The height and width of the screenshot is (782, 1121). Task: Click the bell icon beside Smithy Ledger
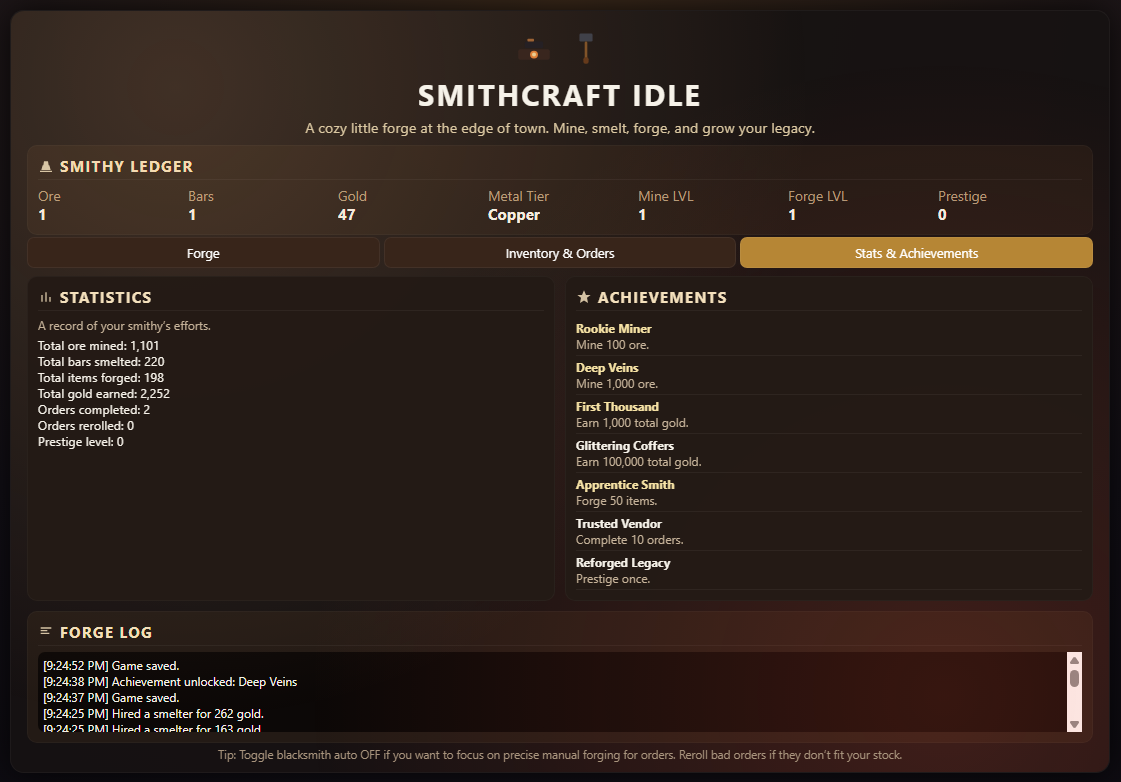tap(45, 167)
